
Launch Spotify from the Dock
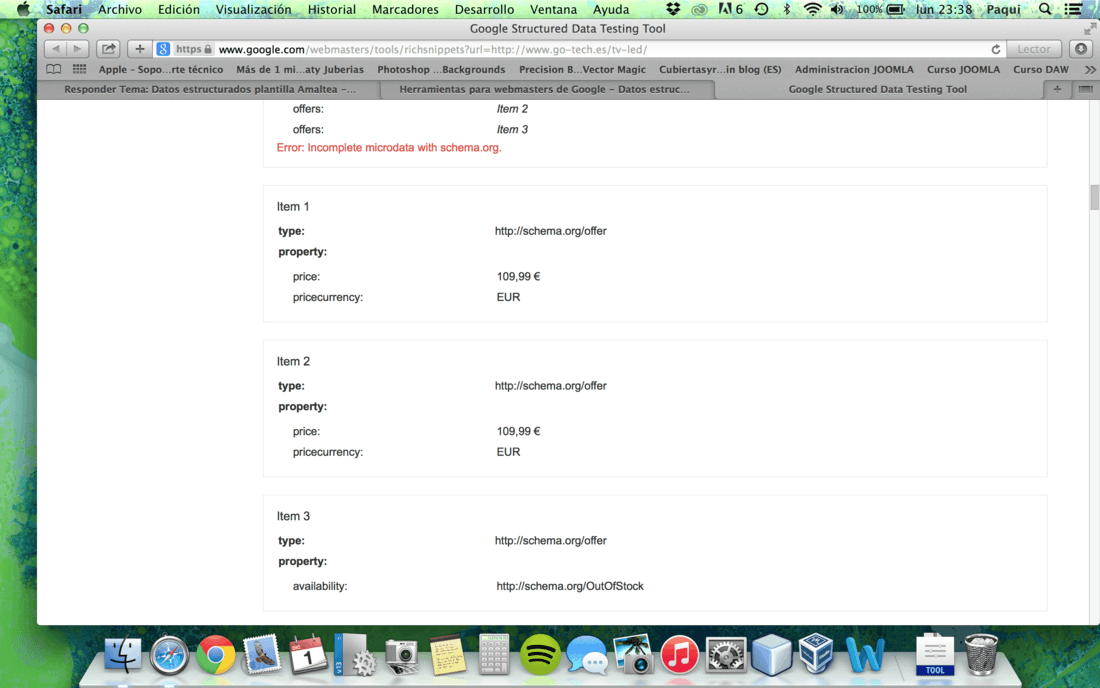[x=539, y=654]
